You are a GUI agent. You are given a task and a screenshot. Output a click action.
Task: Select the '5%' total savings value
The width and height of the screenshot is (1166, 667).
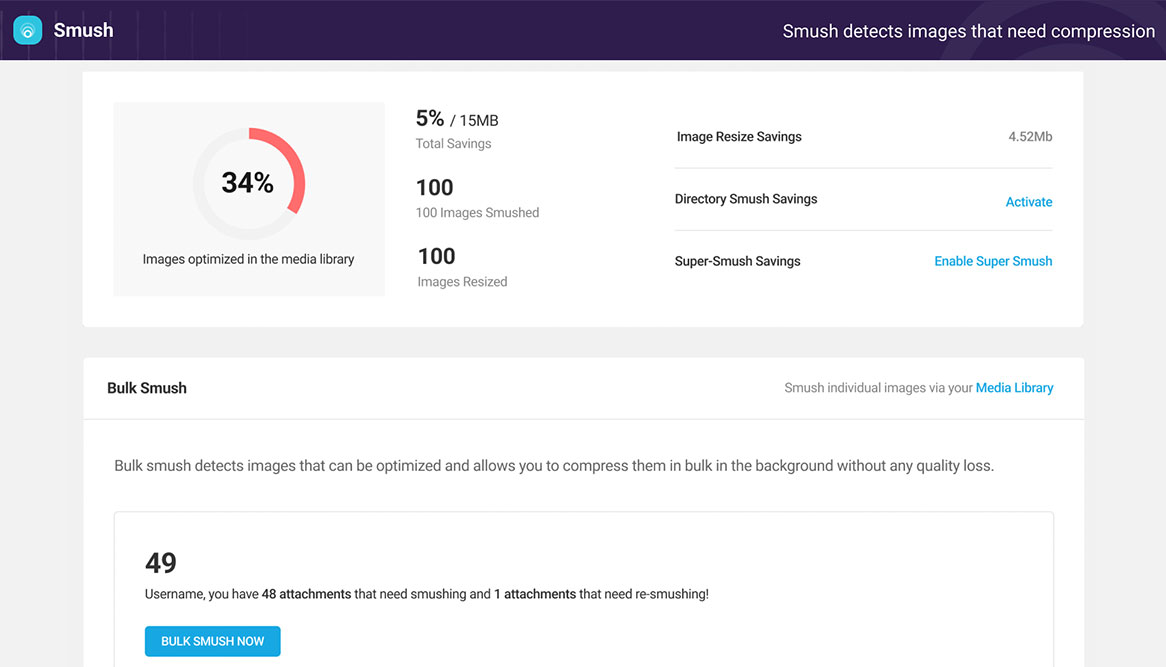tap(430, 118)
